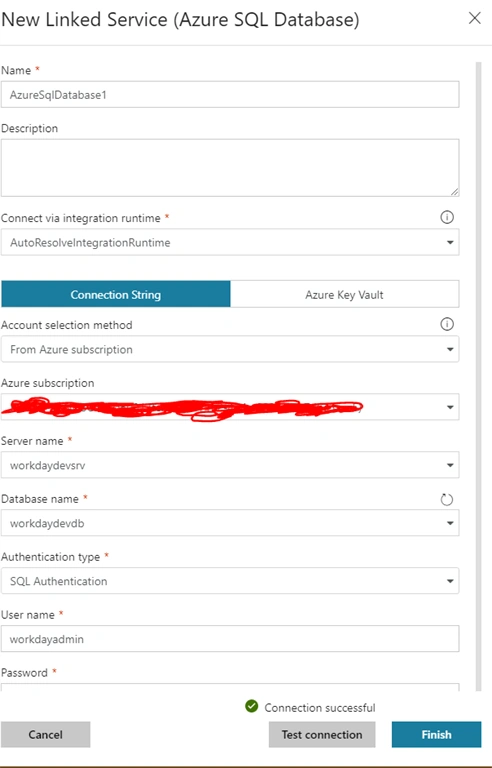Screen dimensions: 492x768
Task: Open the Account selection method dropdown
Action: 230,349
